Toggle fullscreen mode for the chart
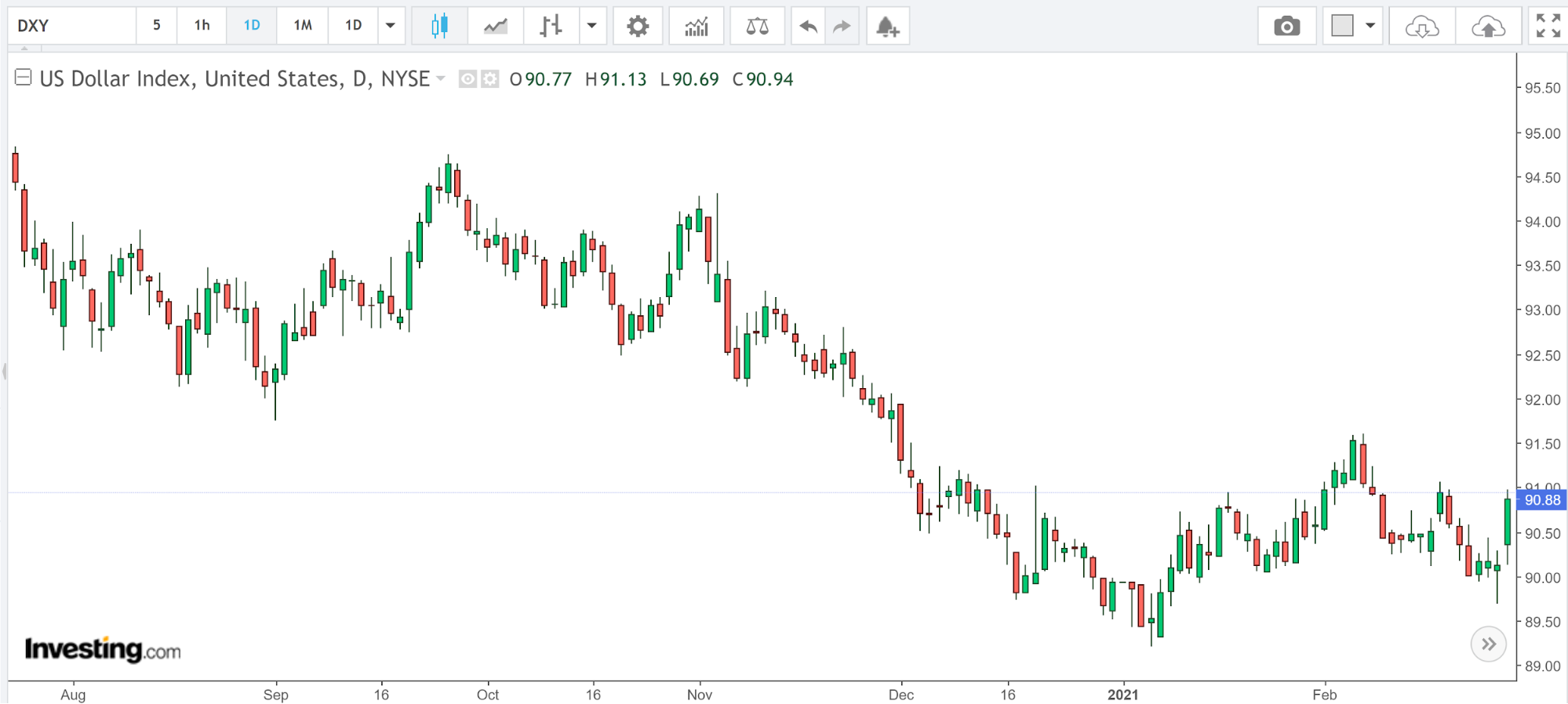This screenshot has height=704, width=1568. (x=1548, y=26)
